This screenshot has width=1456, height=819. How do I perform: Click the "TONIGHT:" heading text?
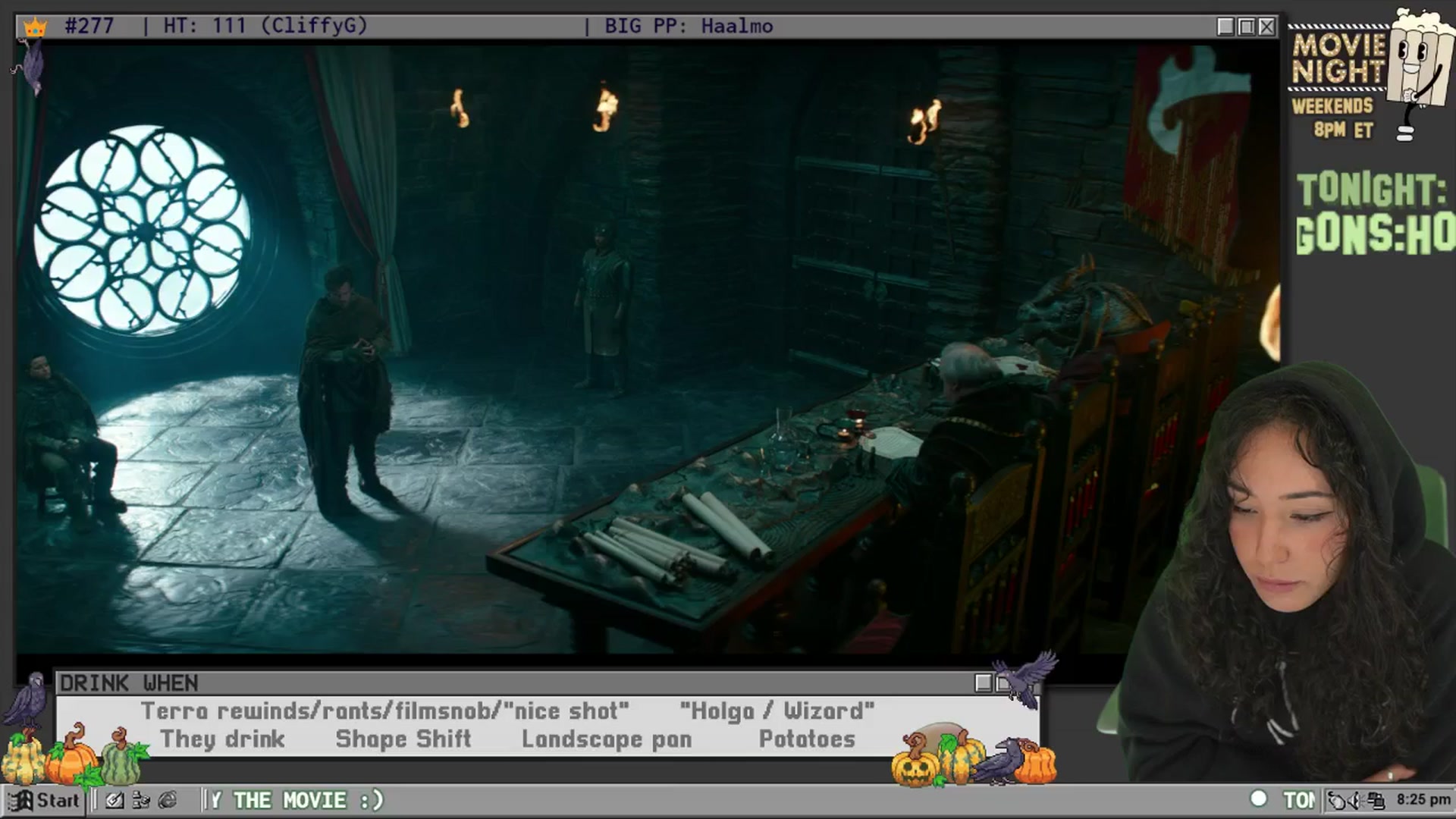1371,190
